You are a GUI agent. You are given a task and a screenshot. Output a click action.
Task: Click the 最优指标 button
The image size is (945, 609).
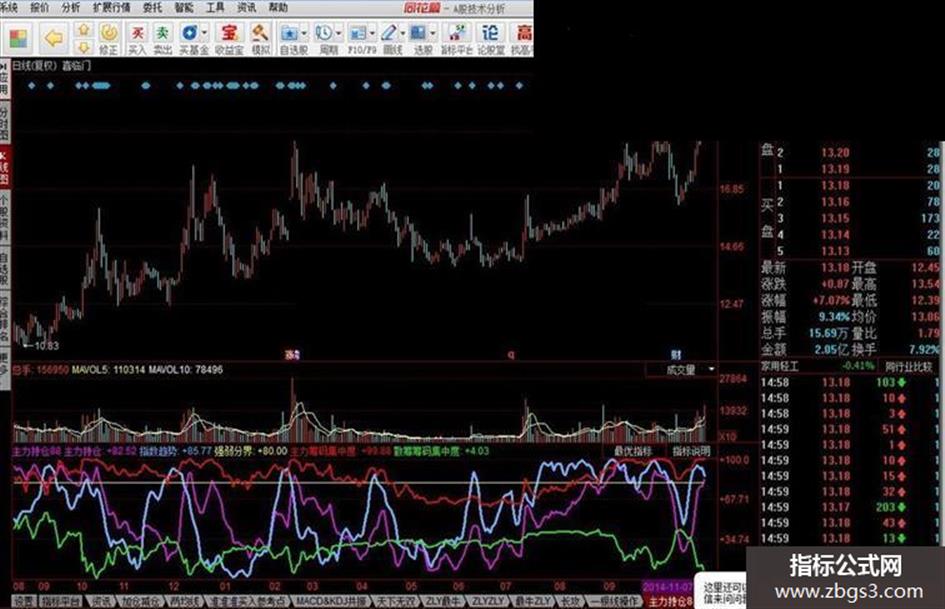[x=632, y=451]
